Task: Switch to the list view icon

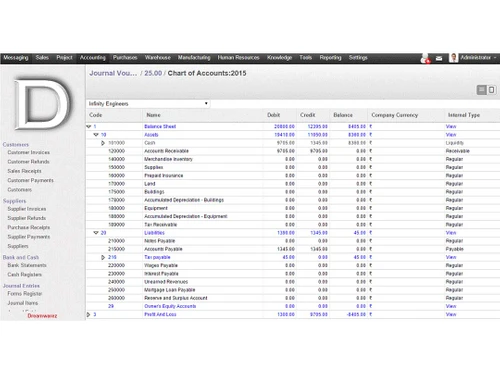Action: click(x=482, y=90)
